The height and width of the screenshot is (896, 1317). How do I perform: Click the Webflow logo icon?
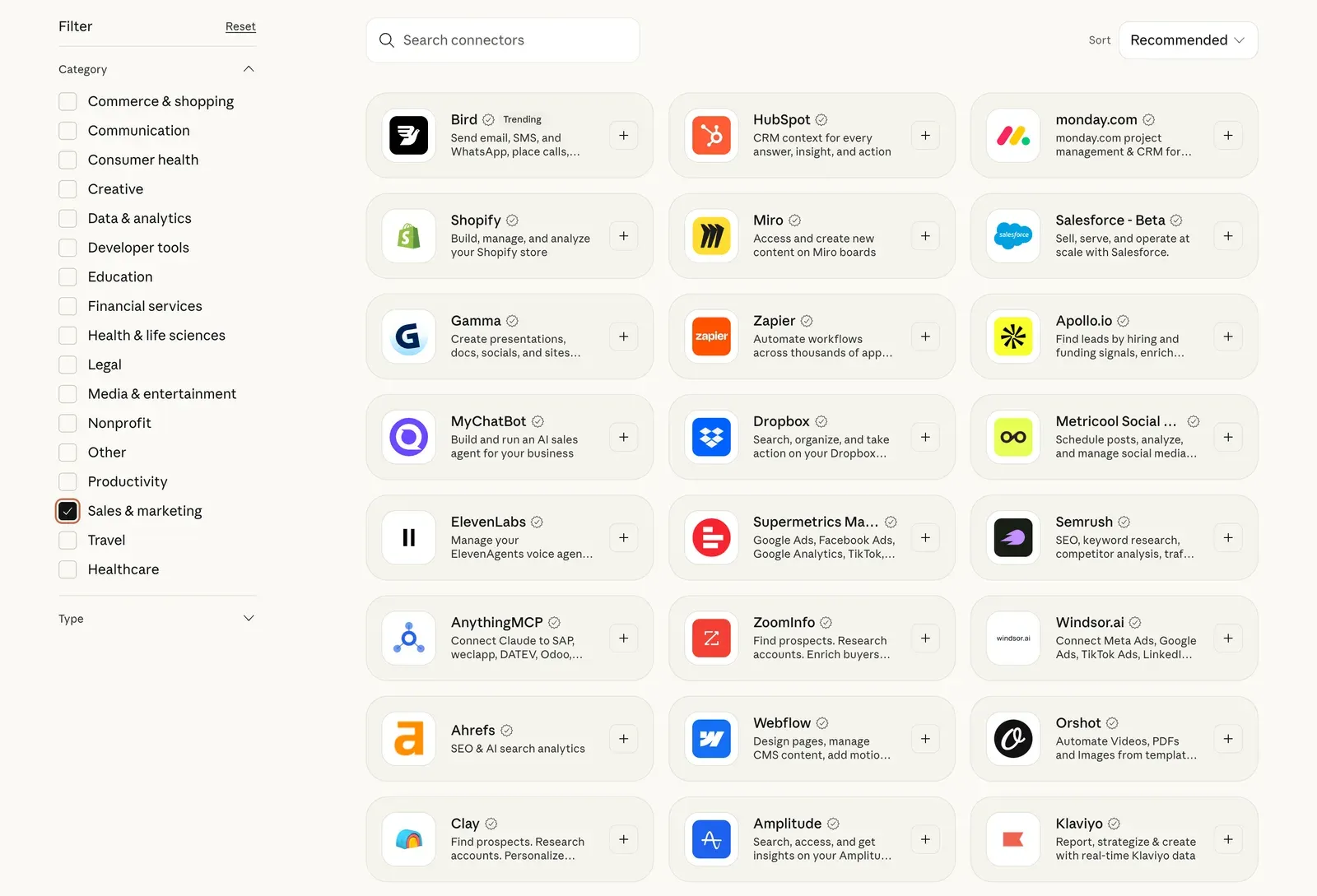coord(711,739)
